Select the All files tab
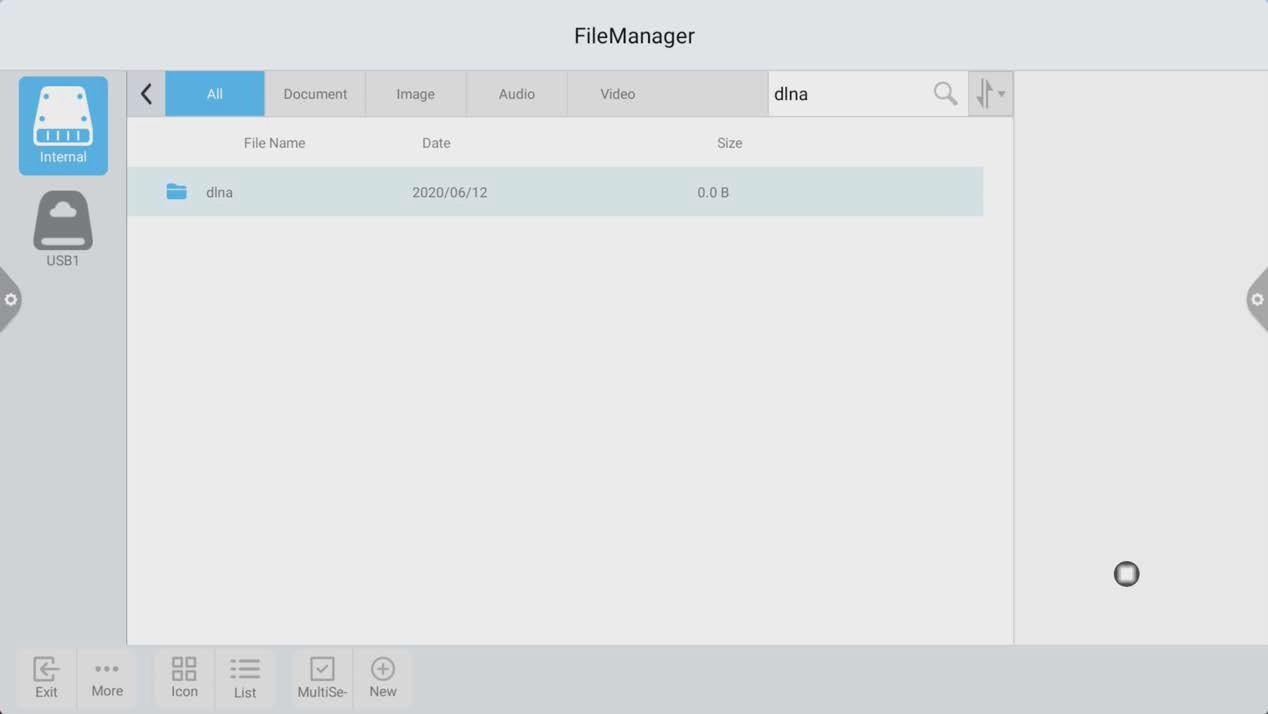The height and width of the screenshot is (714, 1268). point(215,94)
